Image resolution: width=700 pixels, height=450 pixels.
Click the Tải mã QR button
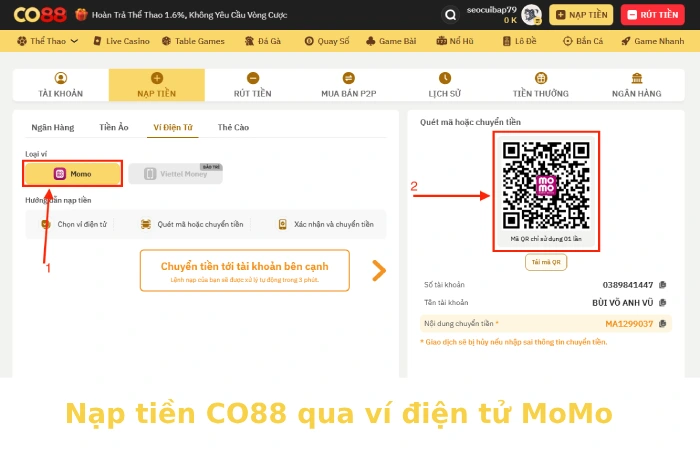[x=546, y=262]
